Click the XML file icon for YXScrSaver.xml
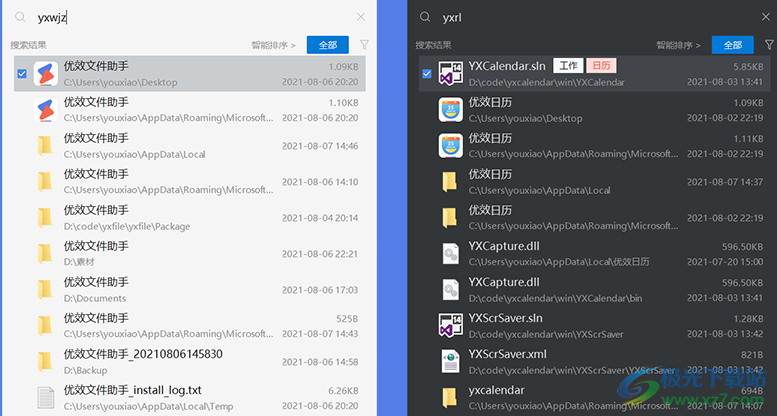Image resolution: width=777 pixels, height=416 pixels. point(450,361)
